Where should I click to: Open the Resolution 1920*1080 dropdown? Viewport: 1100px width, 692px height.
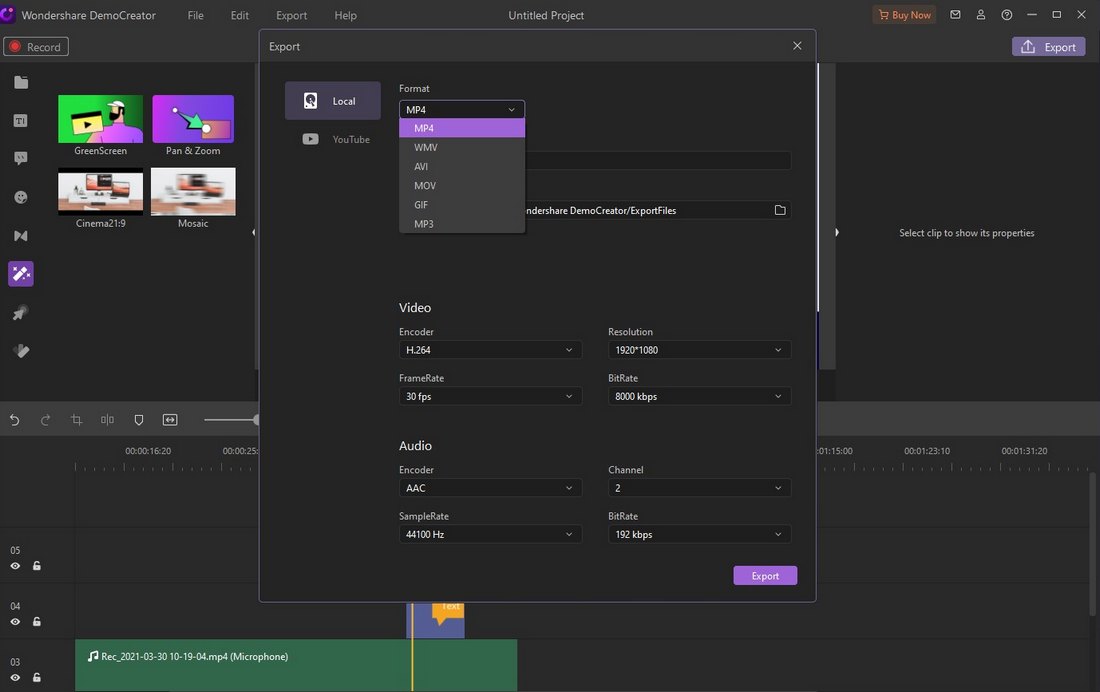(x=699, y=350)
